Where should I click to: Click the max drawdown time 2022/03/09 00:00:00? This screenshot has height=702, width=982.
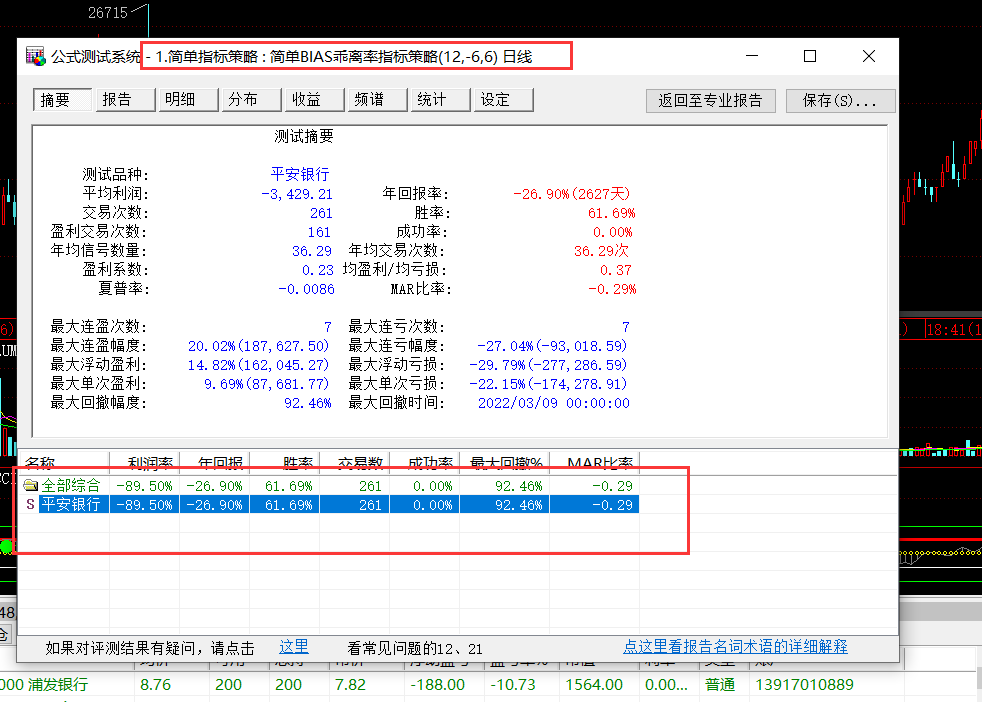pos(554,403)
